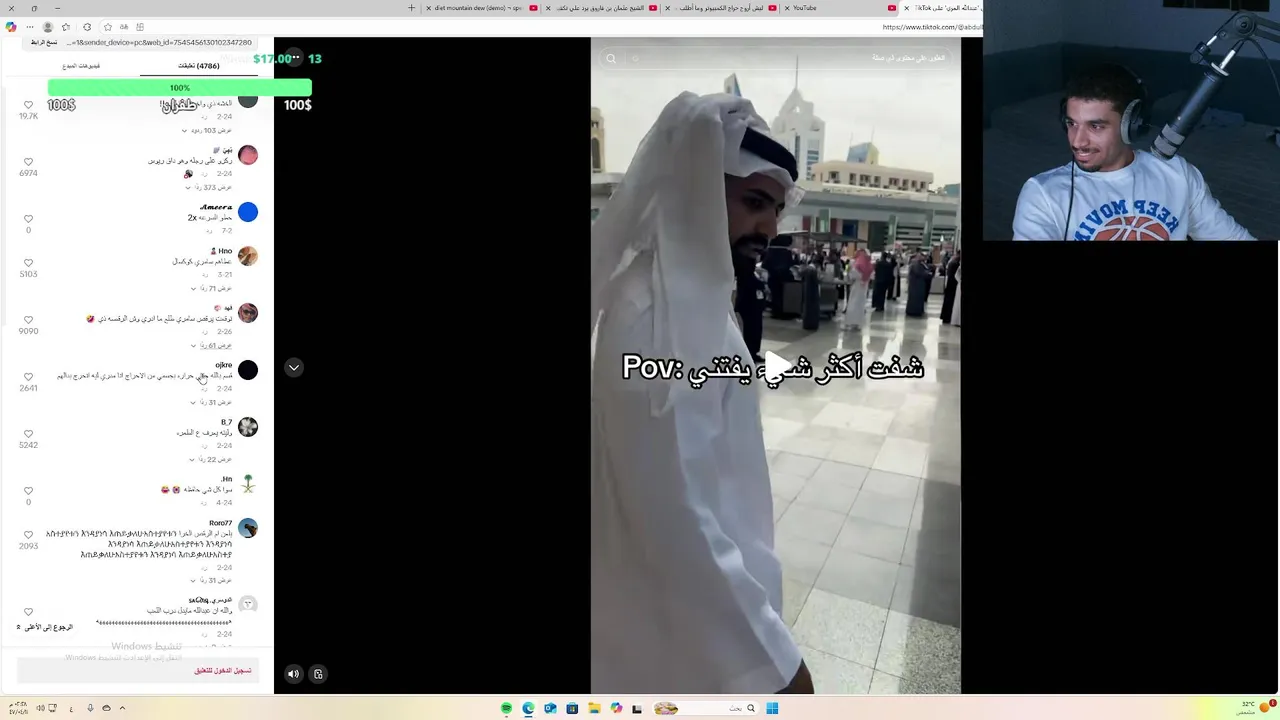Expand the 22 replies under B.7's comment
1280x720 pixels.
(211, 459)
